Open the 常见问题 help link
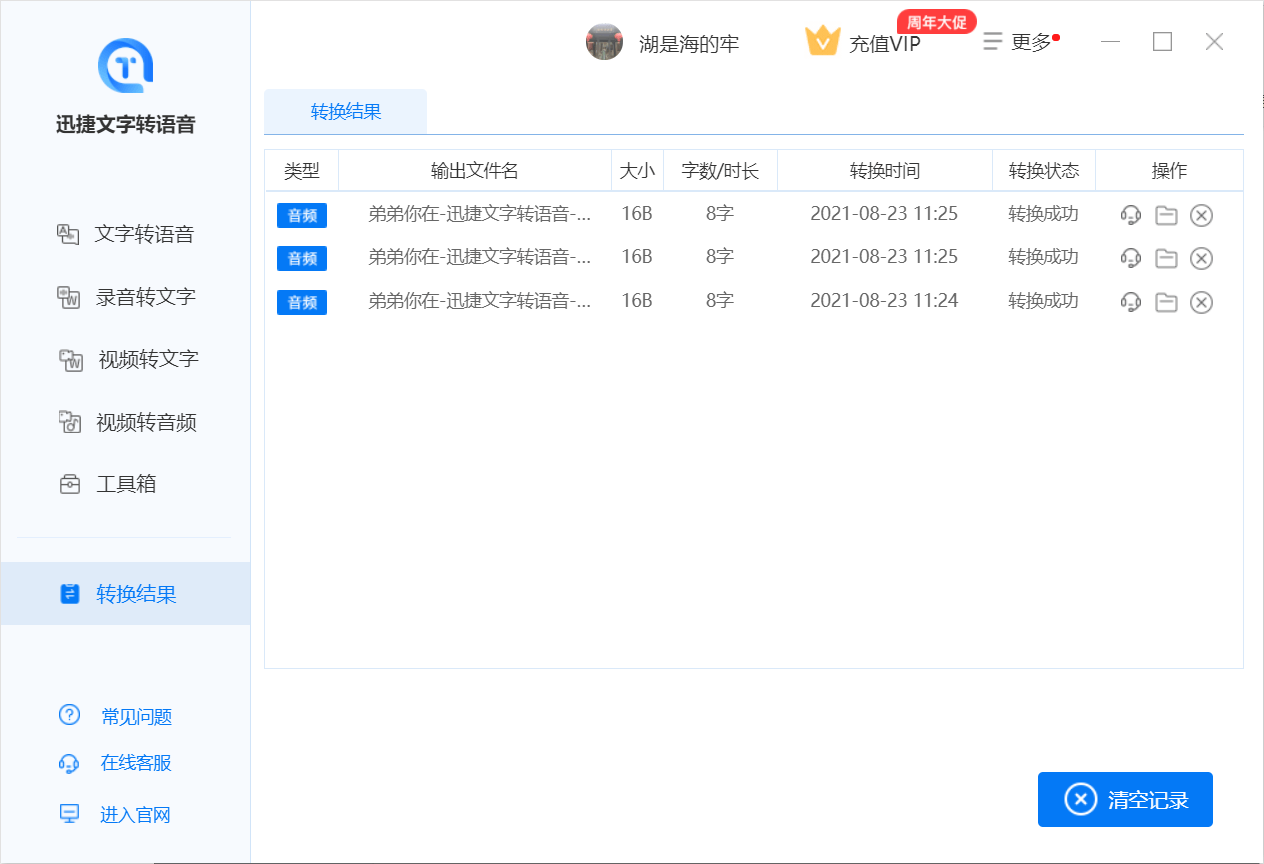Viewport: 1264px width, 864px height. coord(115,716)
